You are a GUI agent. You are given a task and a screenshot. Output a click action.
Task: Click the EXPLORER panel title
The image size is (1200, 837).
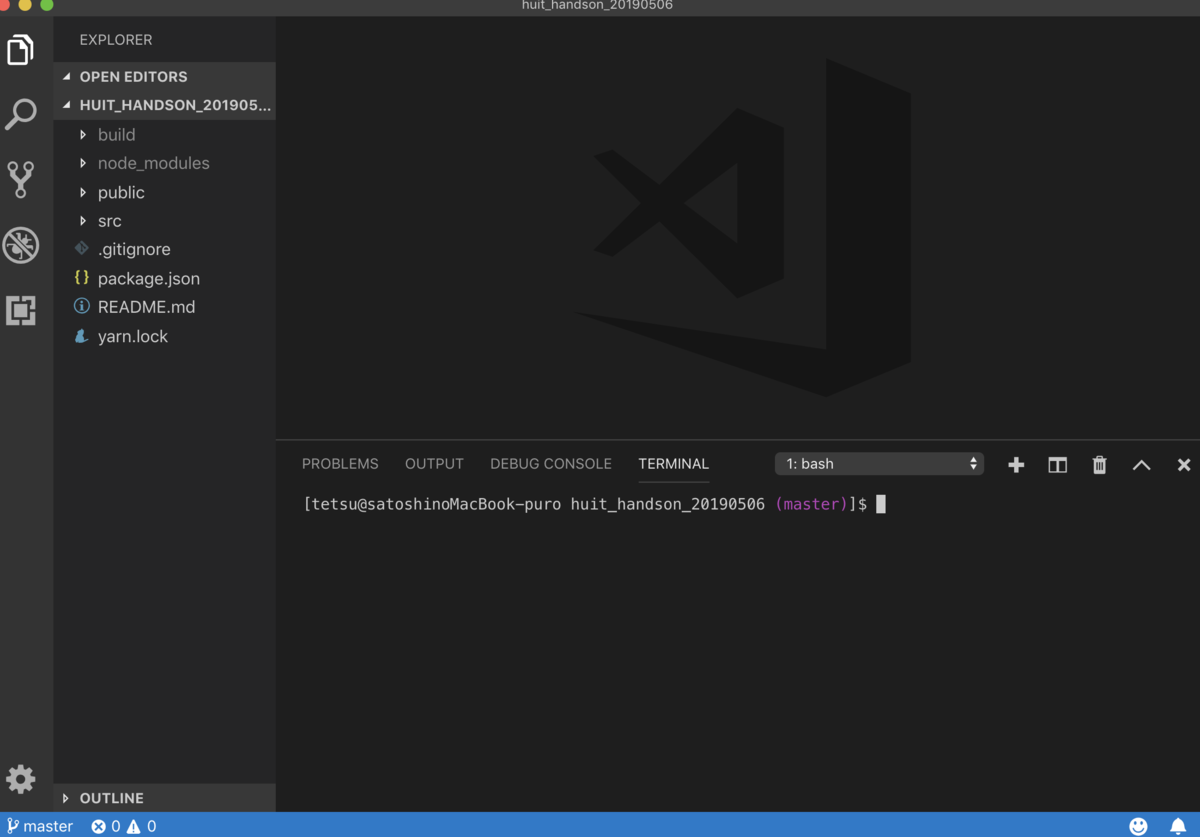(x=116, y=40)
